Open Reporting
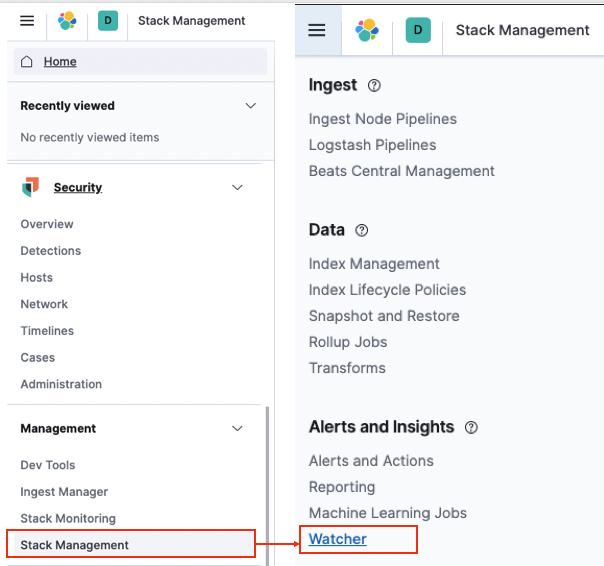 coord(342,487)
